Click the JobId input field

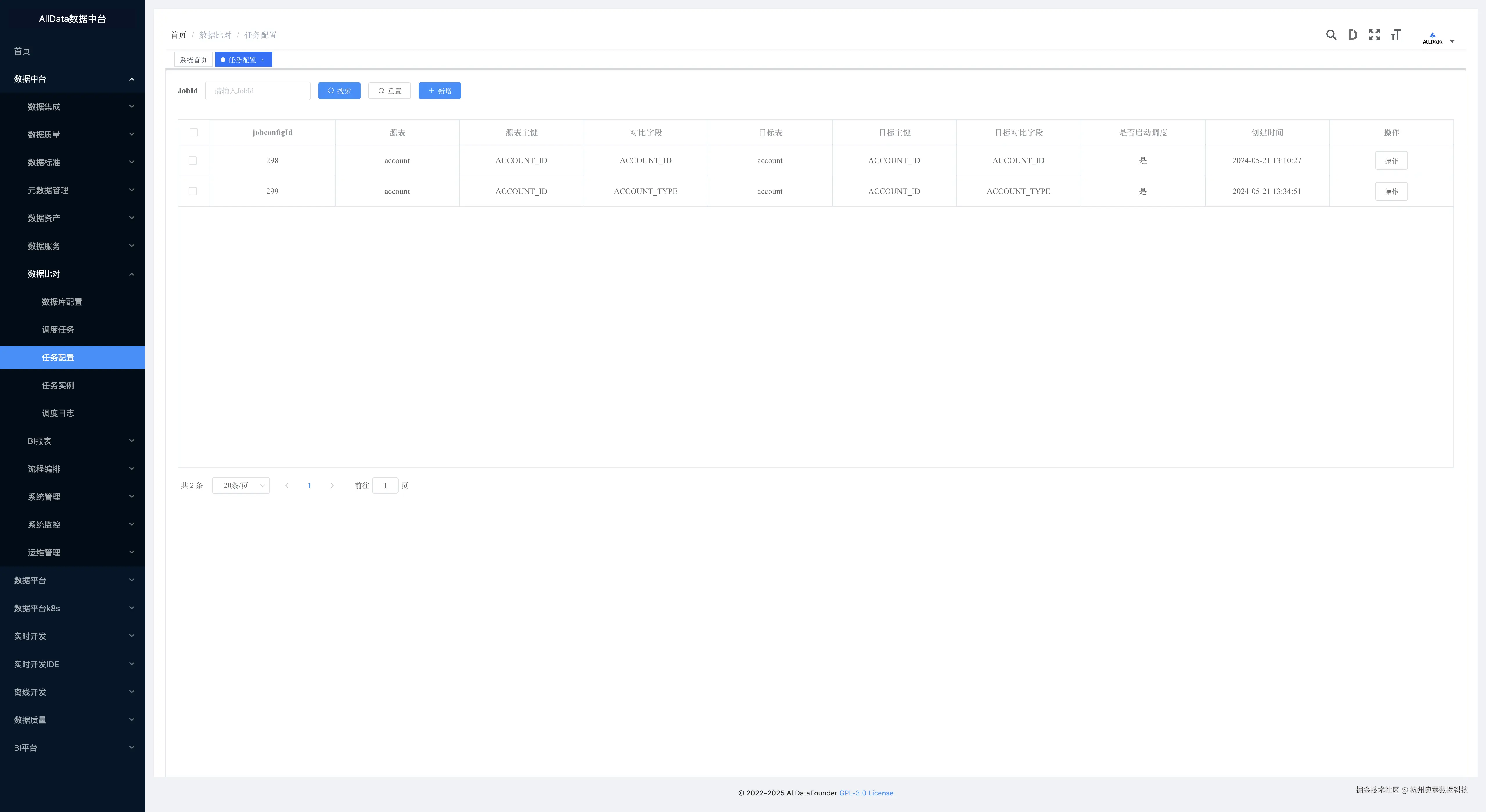(x=257, y=91)
